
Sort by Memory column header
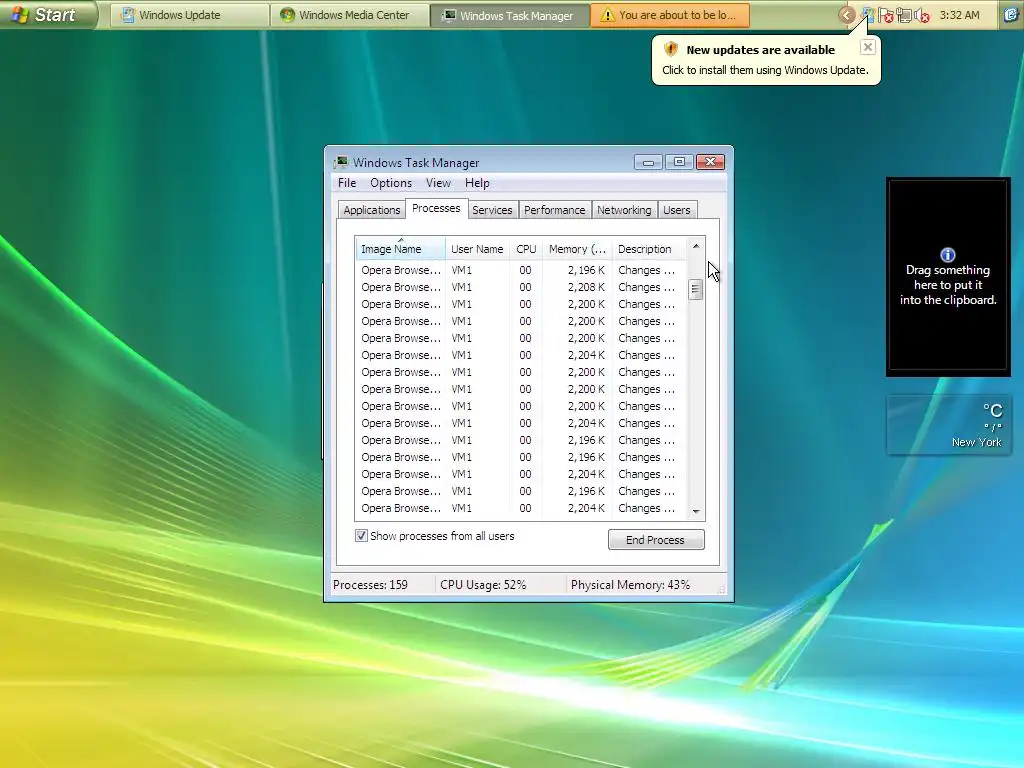pos(577,249)
